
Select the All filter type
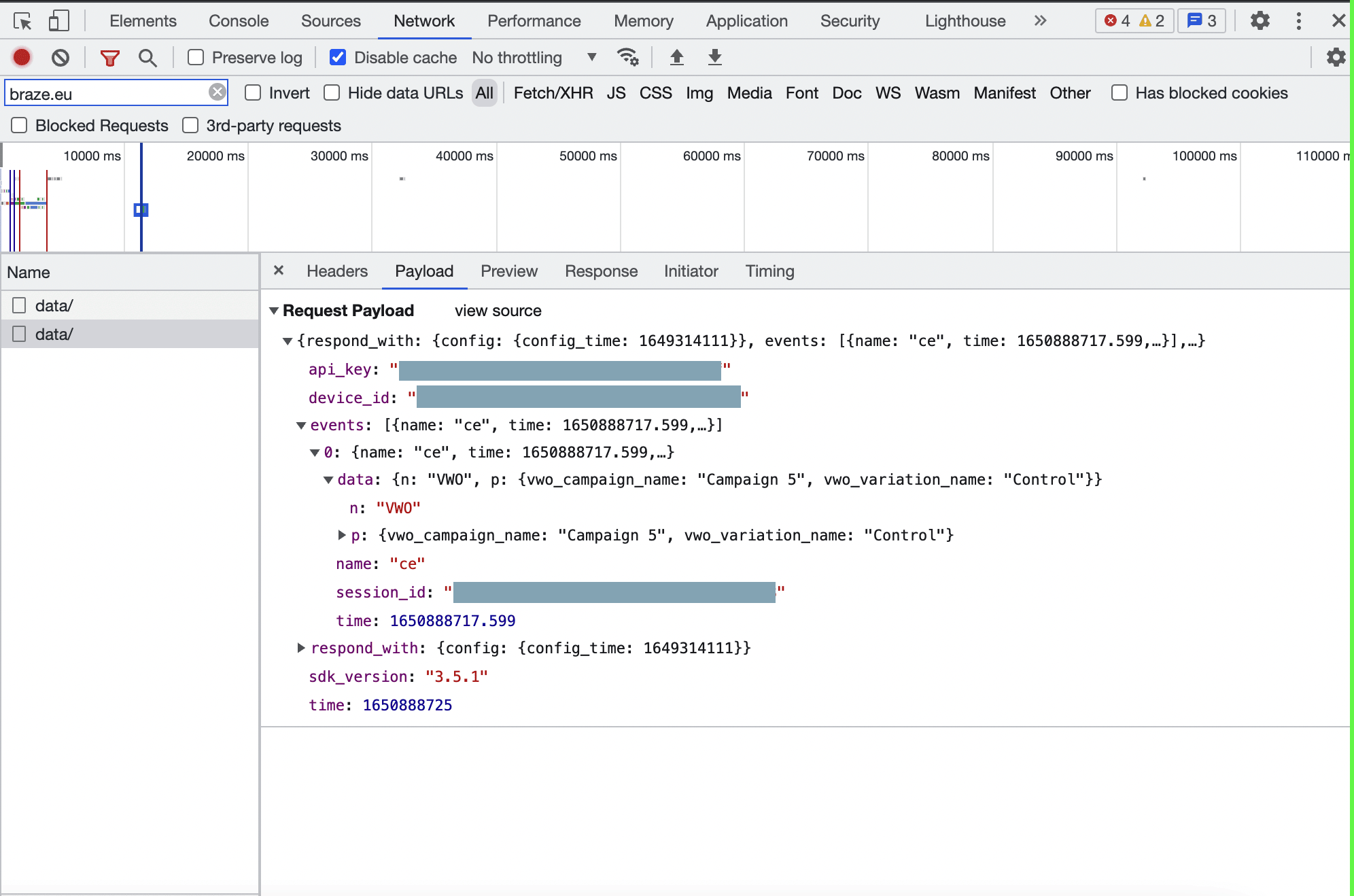coord(485,93)
